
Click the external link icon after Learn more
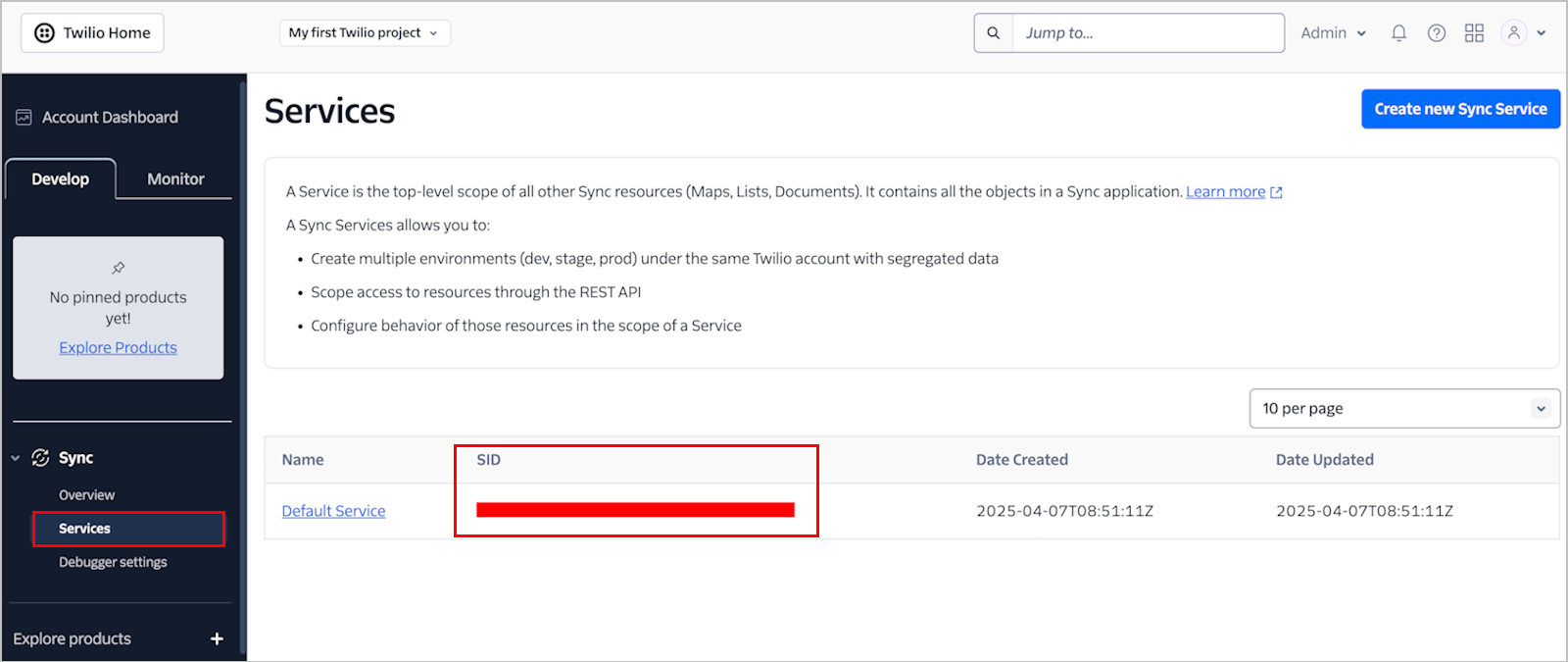[x=1276, y=192]
